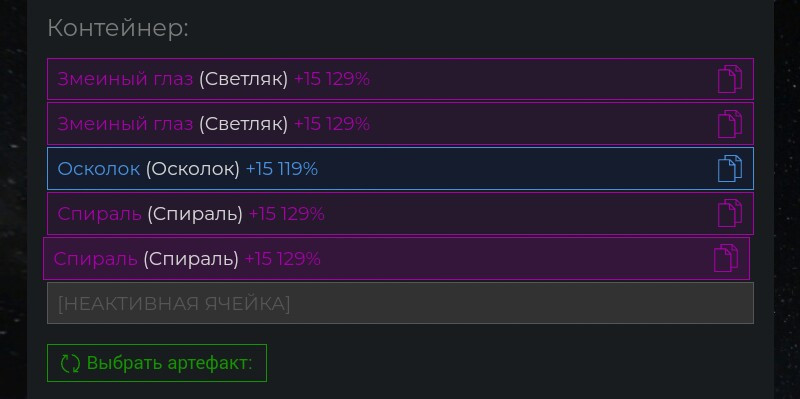
Task: Click the Контейнер: section heading
Action: (118, 29)
